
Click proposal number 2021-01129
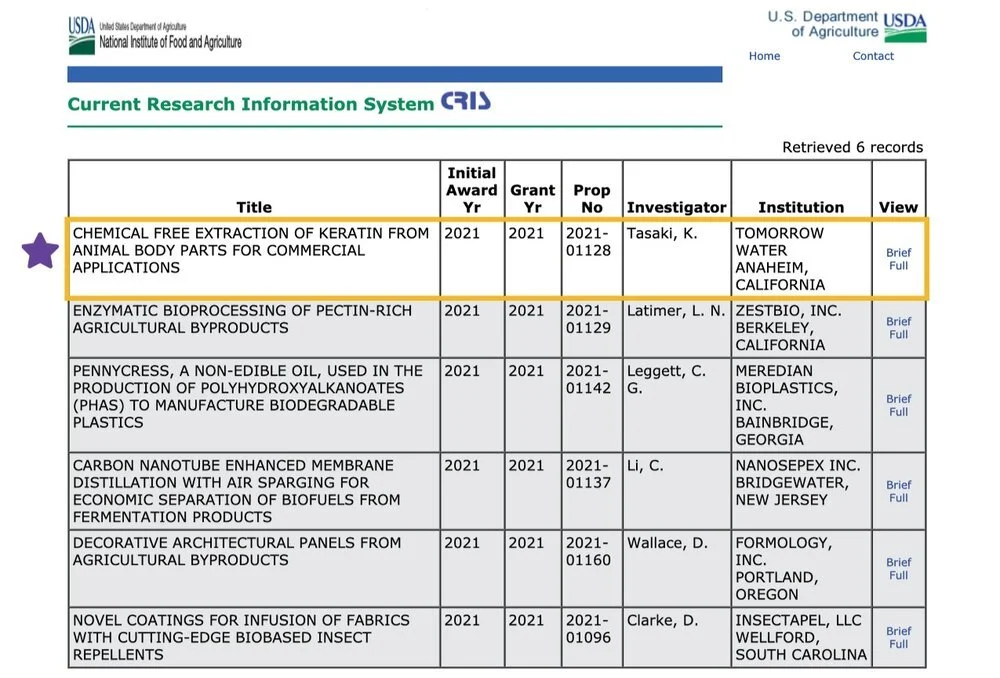click(x=588, y=319)
